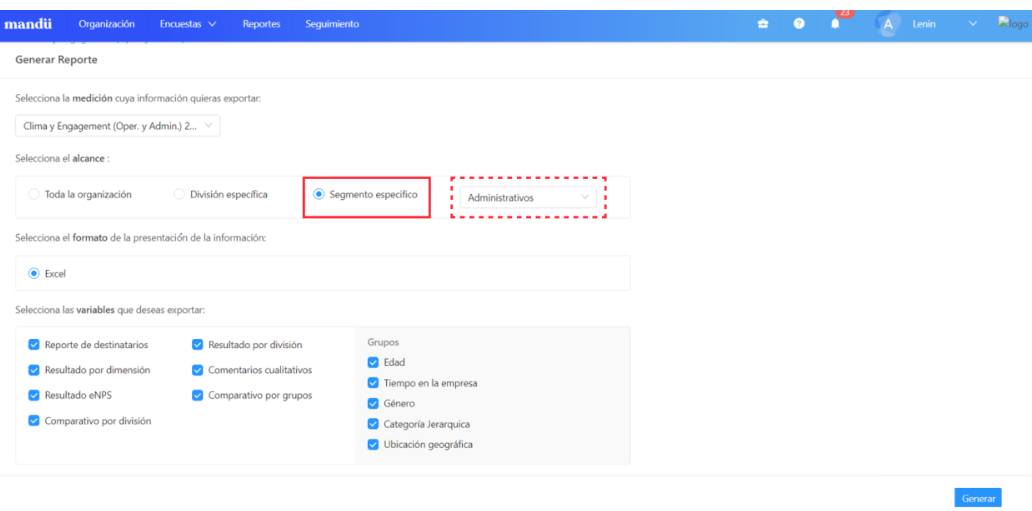
Task: Select Segmento específico radio
Action: pos(319,195)
